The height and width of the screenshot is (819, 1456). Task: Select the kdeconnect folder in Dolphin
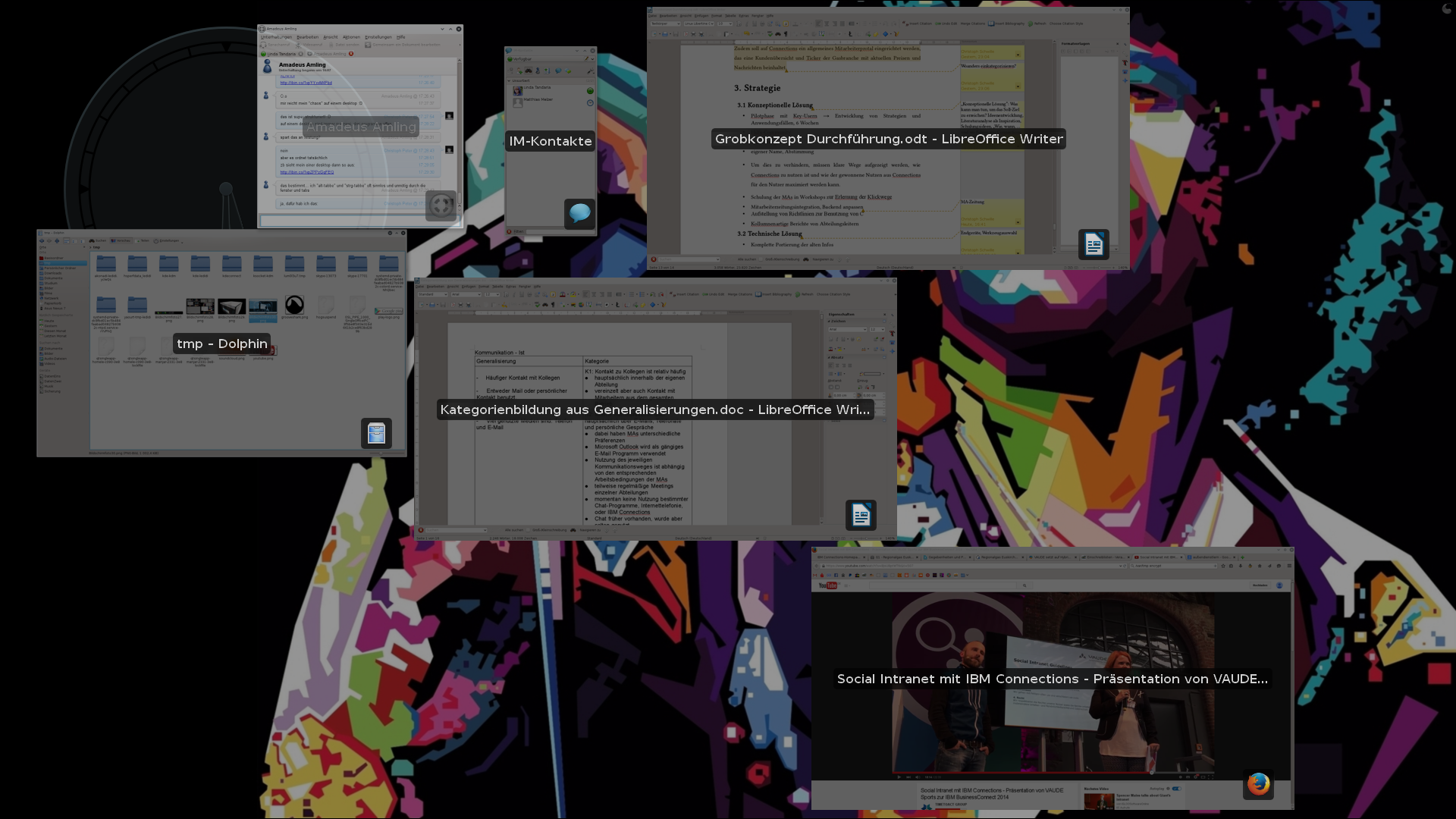(231, 266)
